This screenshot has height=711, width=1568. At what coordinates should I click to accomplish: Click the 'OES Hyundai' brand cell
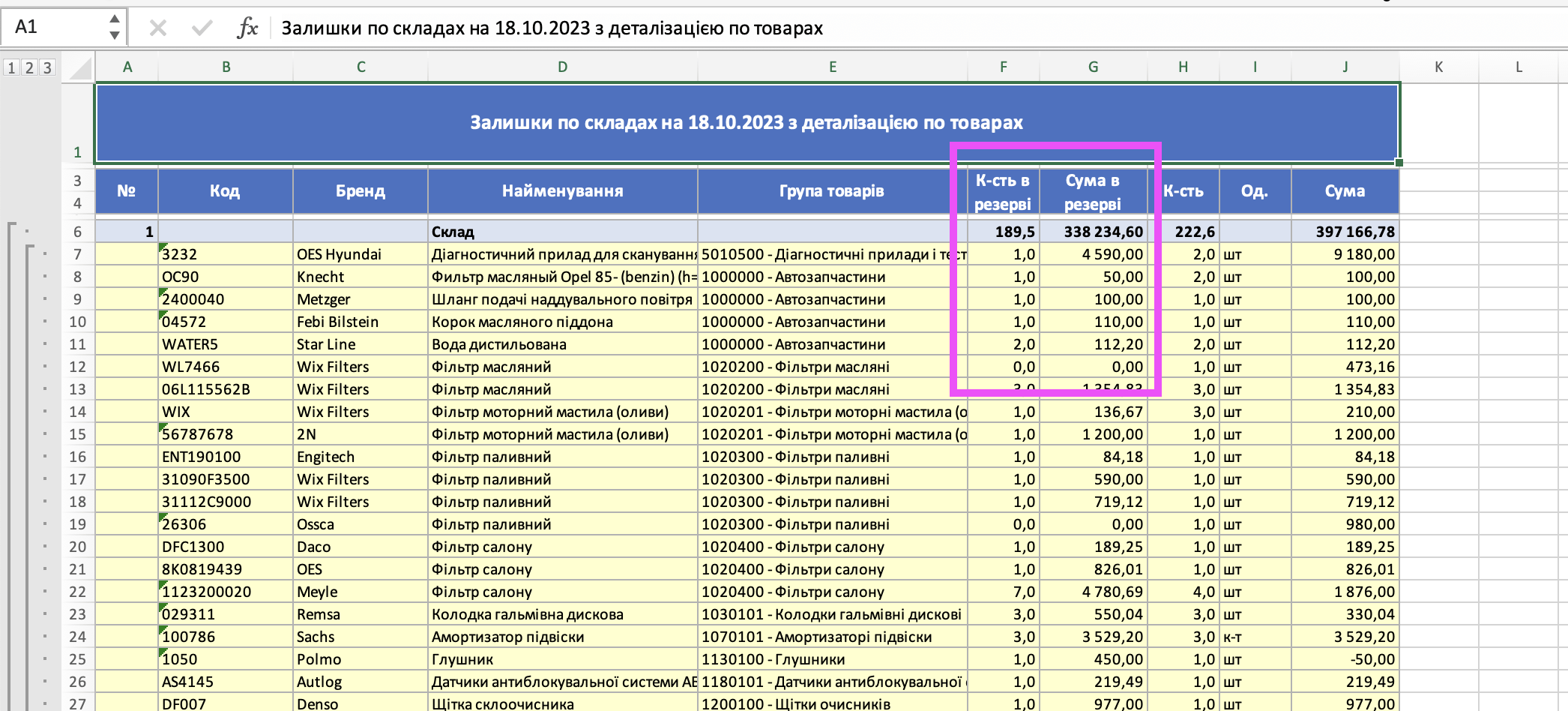point(361,254)
